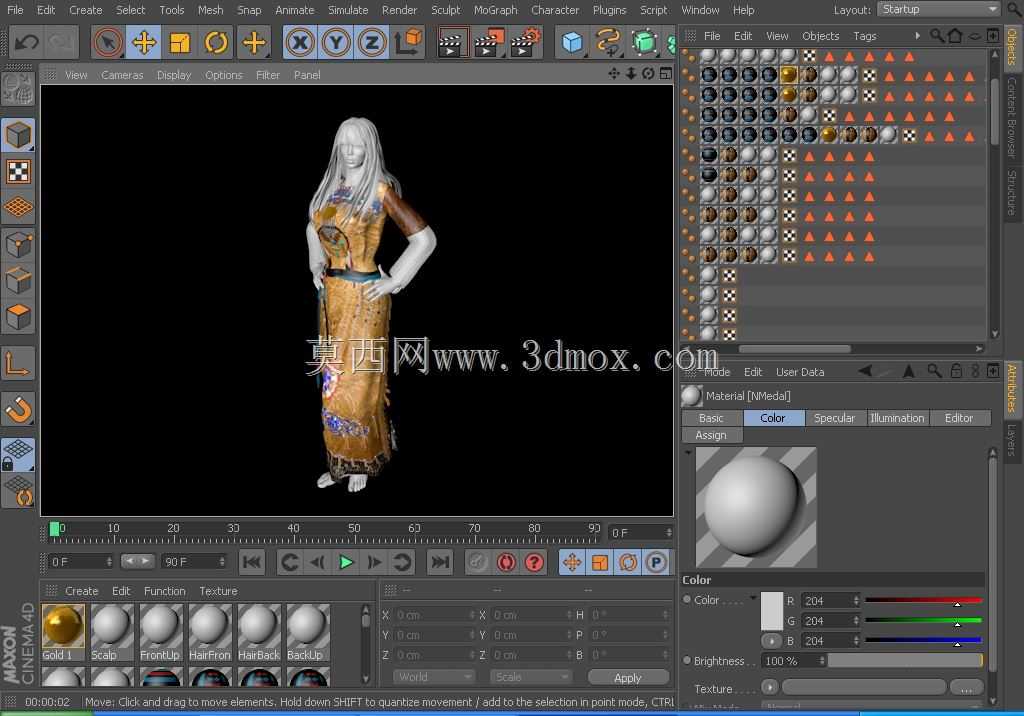Select Model mode cube icon

18,135
